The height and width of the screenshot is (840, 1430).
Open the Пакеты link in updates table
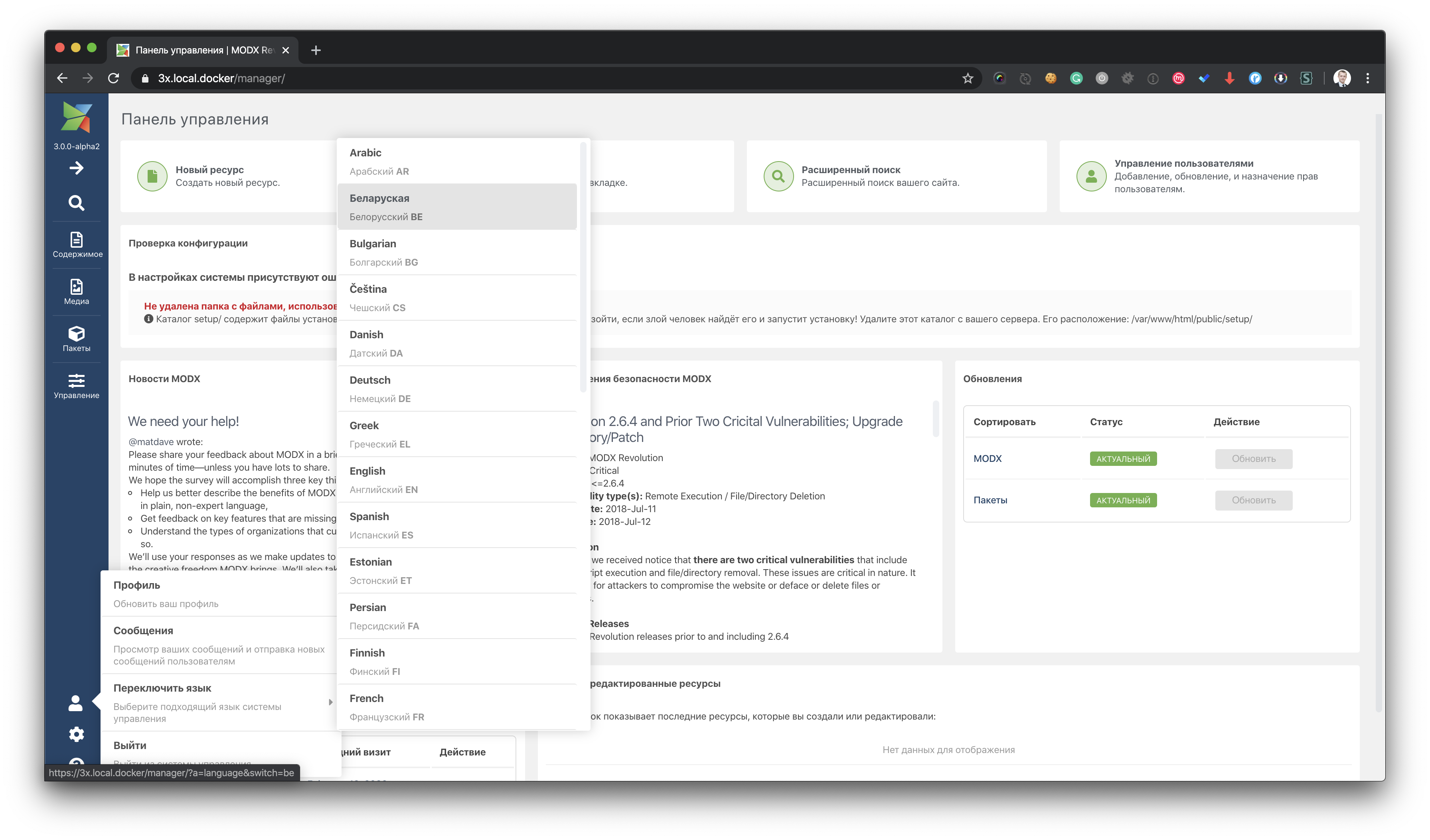point(990,500)
